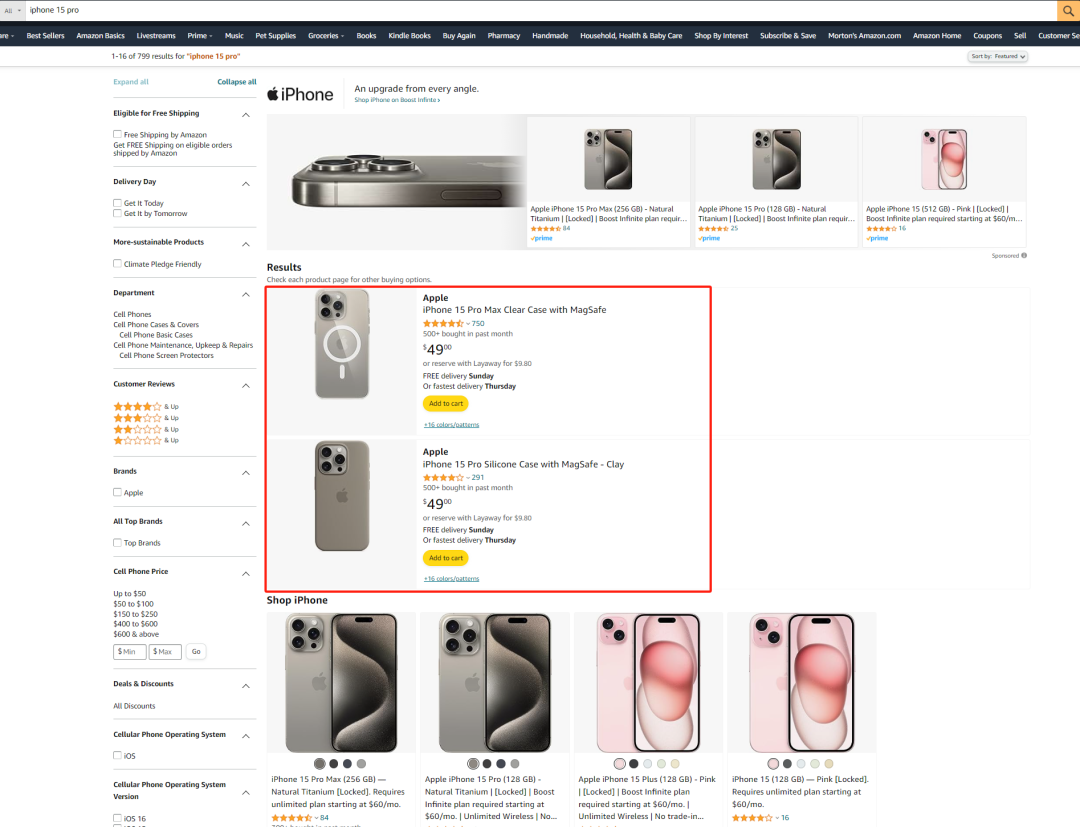The image size is (1080, 827).
Task: Open the Sort by Featured dropdown
Action: coord(998,56)
